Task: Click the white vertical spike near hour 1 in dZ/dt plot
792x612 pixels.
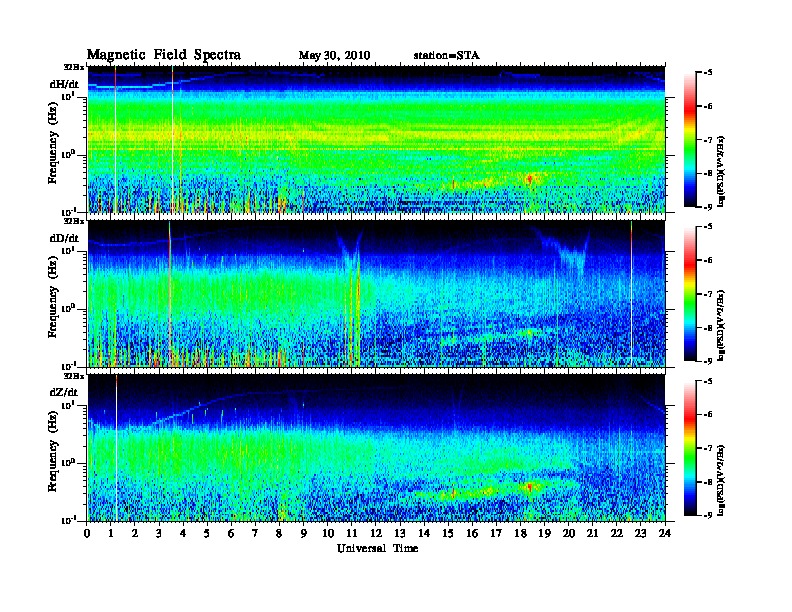Action: (x=117, y=448)
